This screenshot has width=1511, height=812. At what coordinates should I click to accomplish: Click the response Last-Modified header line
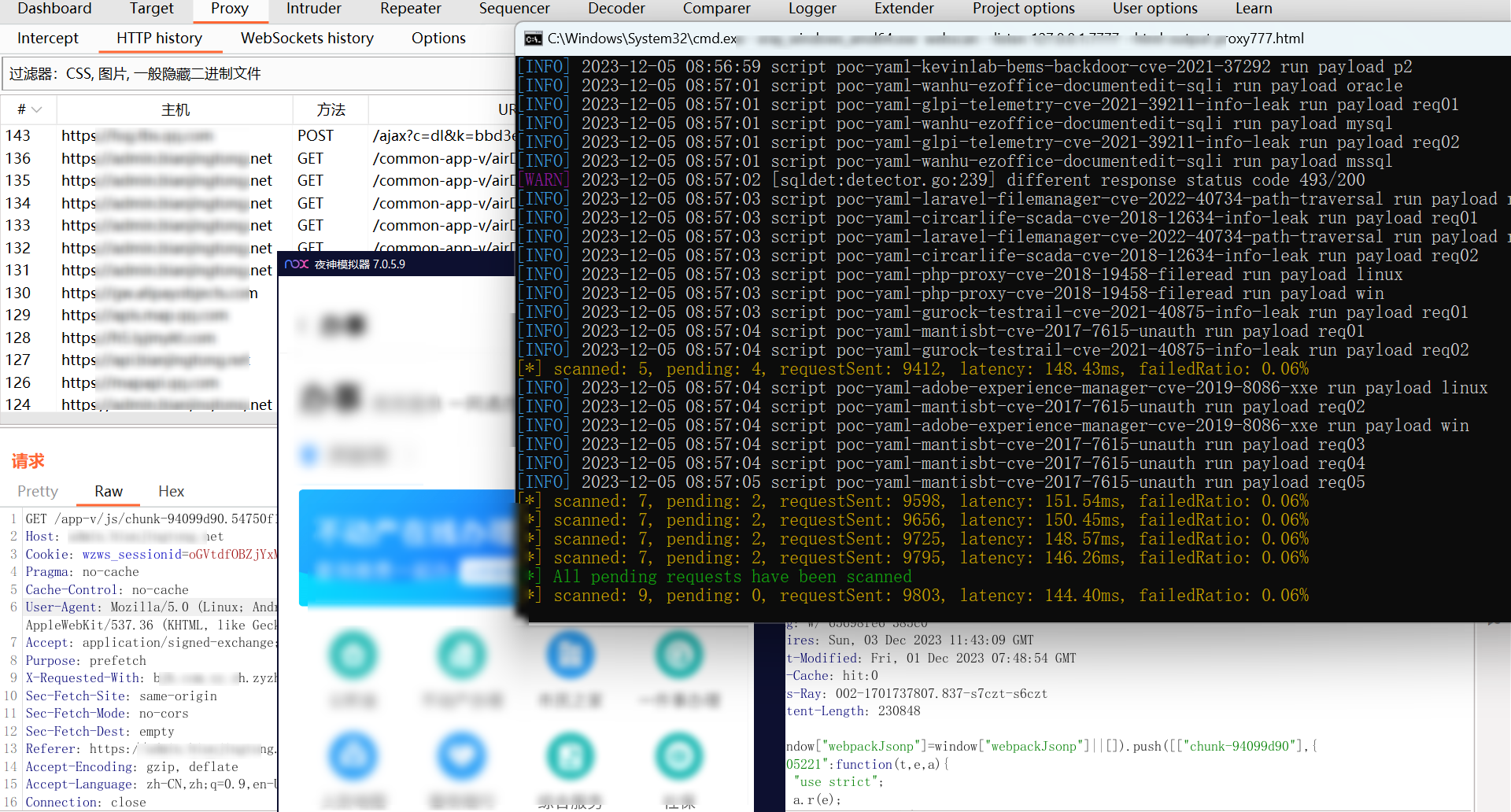(x=931, y=659)
